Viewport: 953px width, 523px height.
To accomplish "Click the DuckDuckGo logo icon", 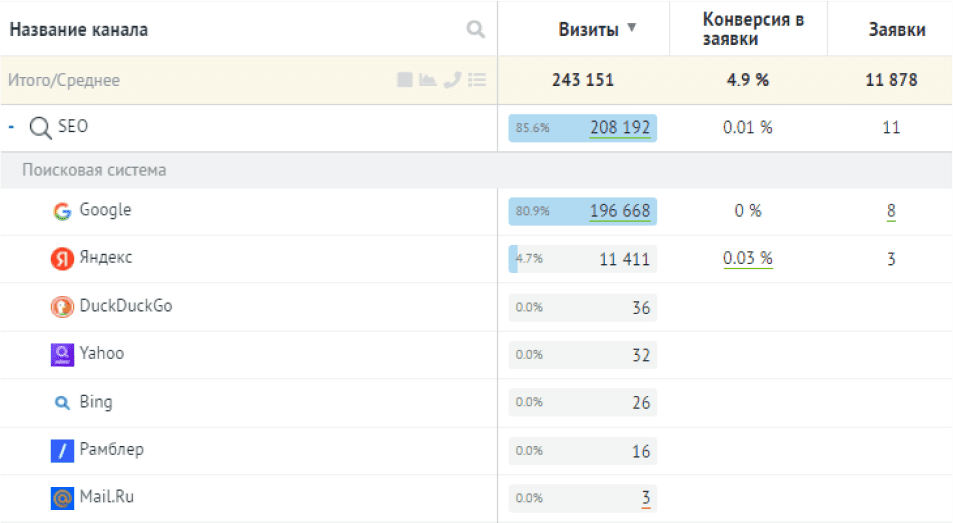I will tap(62, 307).
